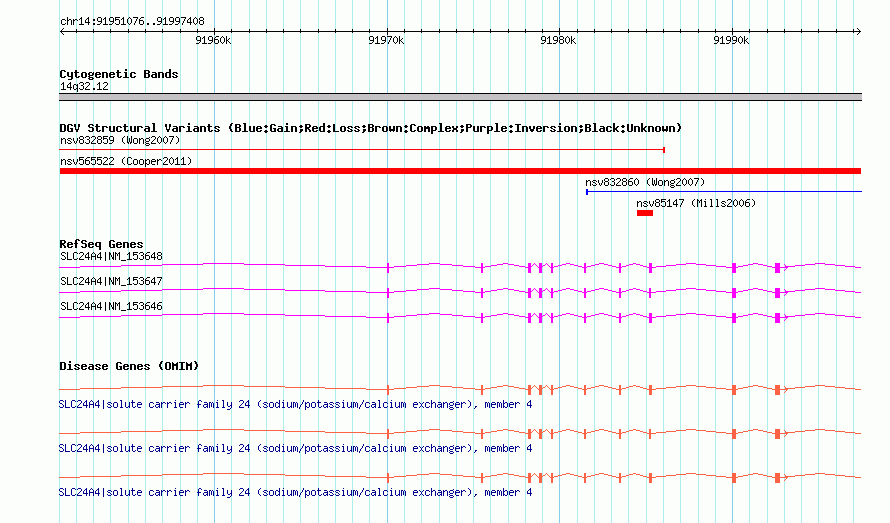Open the RefSeq Genes track header

click(x=101, y=244)
